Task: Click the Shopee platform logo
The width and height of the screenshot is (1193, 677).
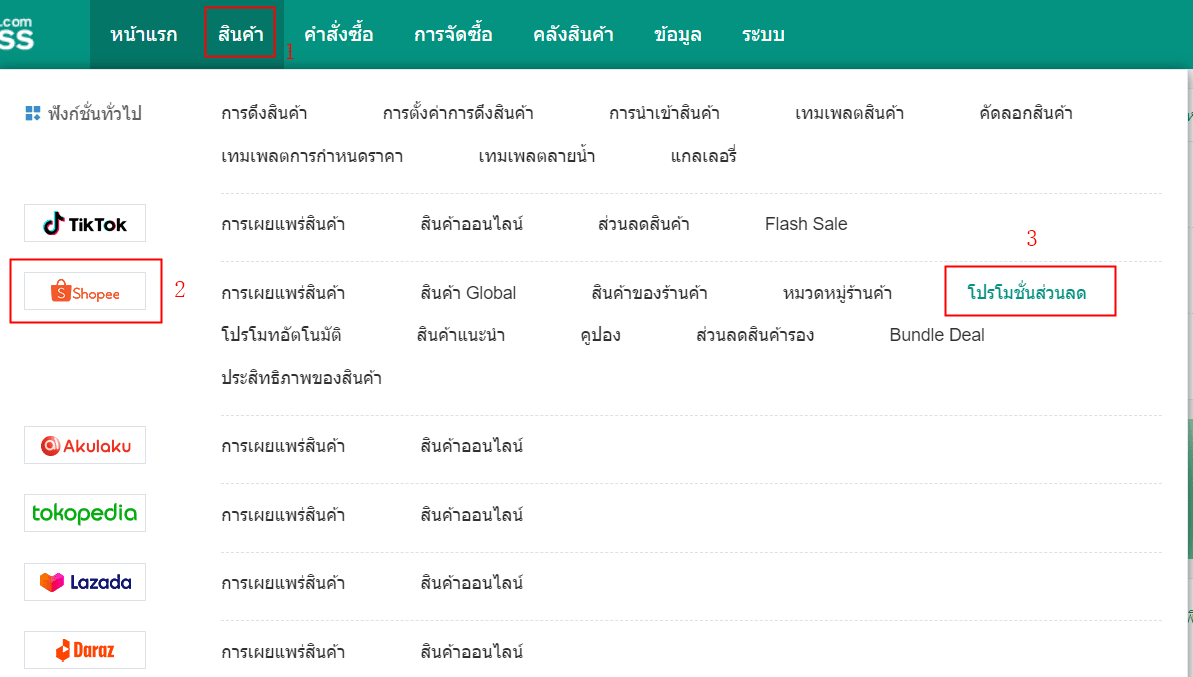Action: coord(84,291)
